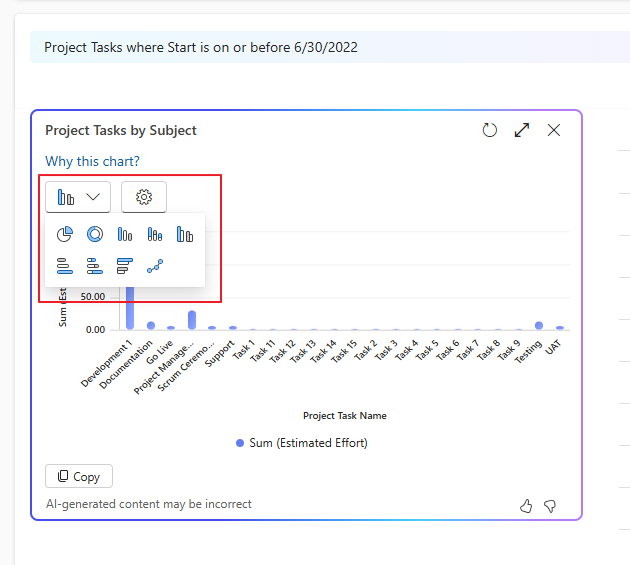Click the 'Task 15' axis label
Viewport: 630px width, 565px height.
pos(344,350)
